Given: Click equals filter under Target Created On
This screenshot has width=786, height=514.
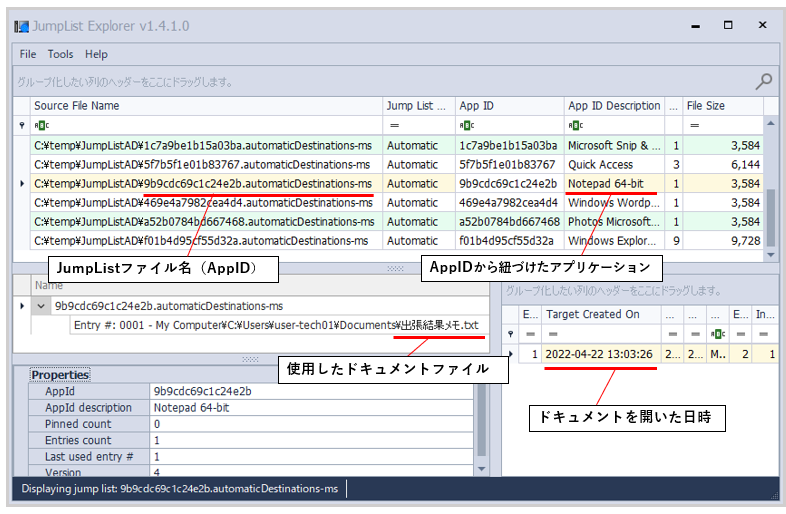Looking at the screenshot, I should pos(553,334).
